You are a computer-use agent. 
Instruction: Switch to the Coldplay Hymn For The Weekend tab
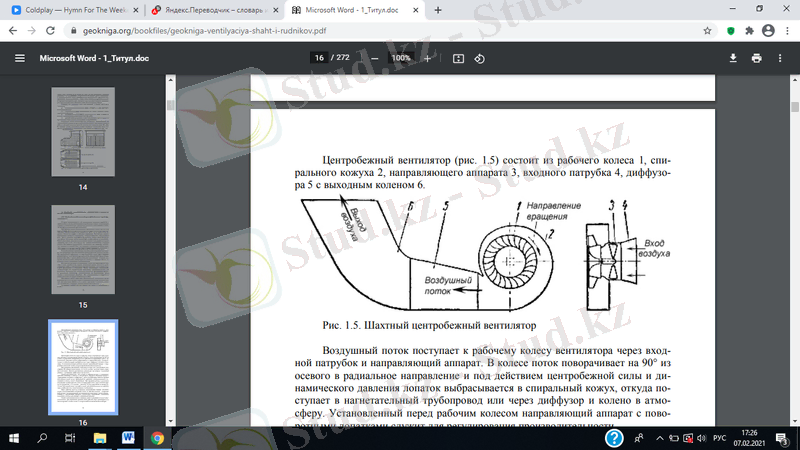click(70, 10)
